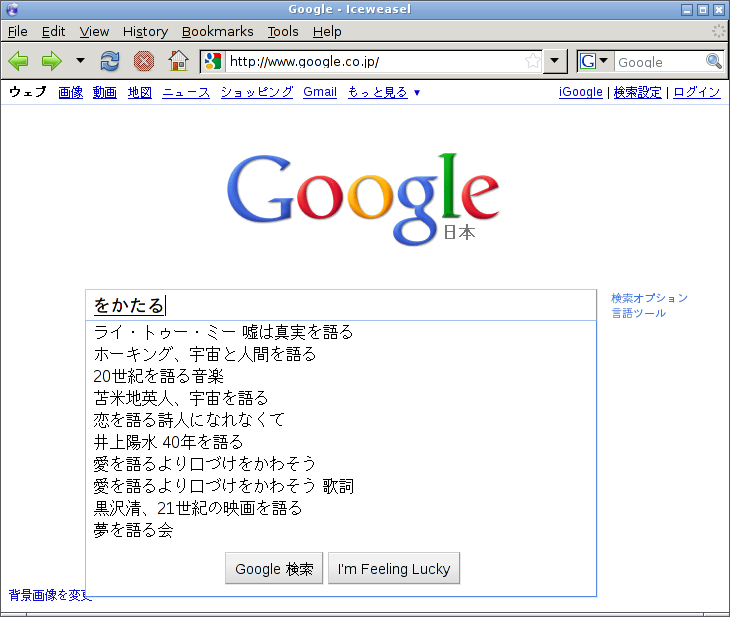Open 言語ツール language tools
730x617 pixels.
(638, 313)
